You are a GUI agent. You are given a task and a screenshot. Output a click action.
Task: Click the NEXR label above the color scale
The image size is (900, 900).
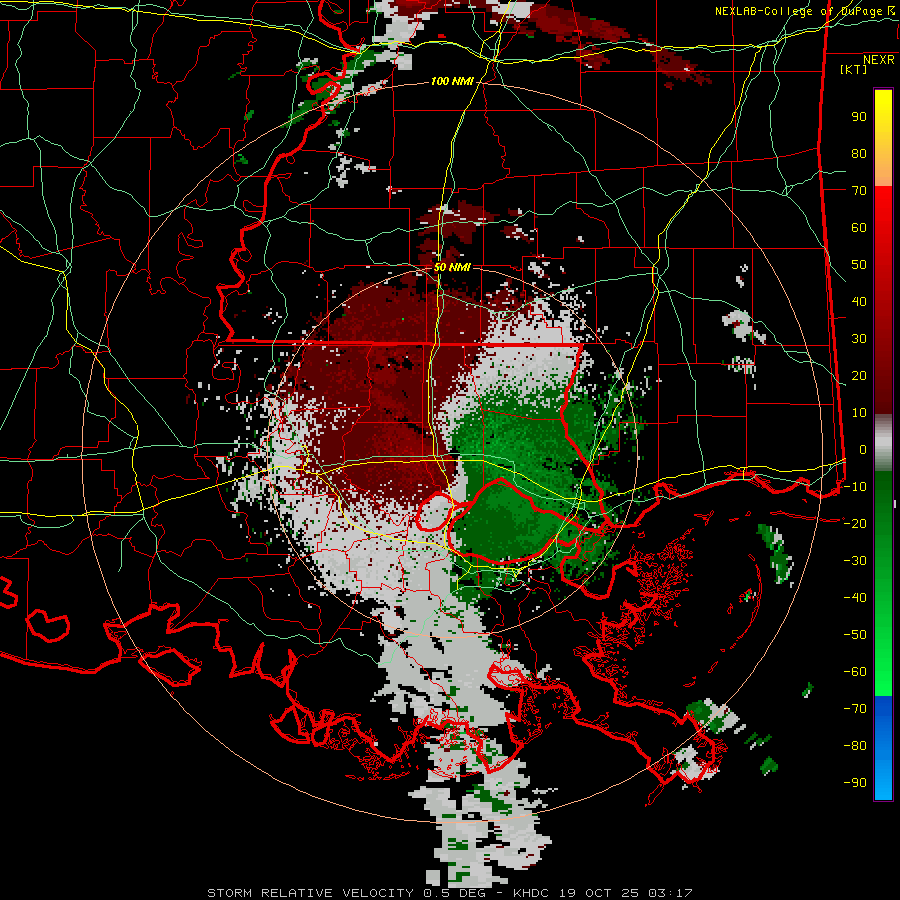coord(878,60)
